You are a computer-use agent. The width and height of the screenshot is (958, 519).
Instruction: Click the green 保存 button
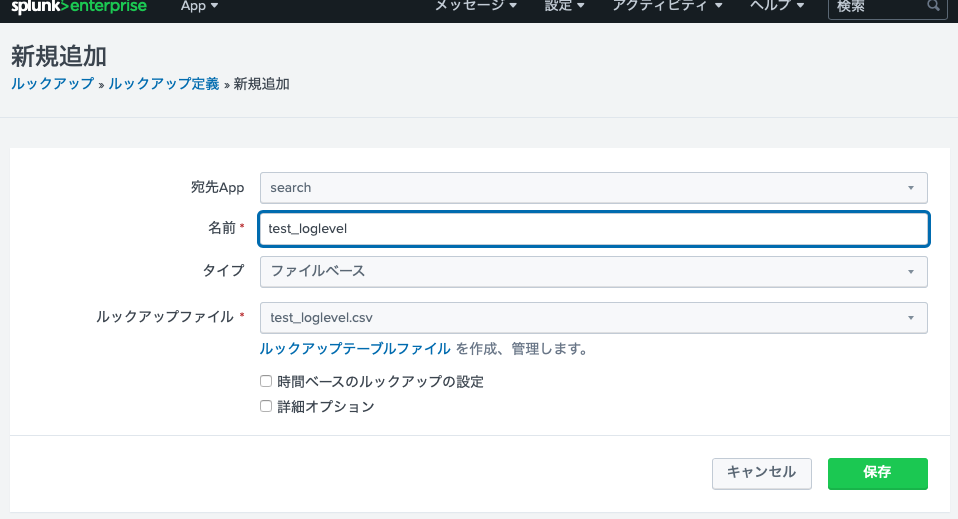[x=877, y=474]
